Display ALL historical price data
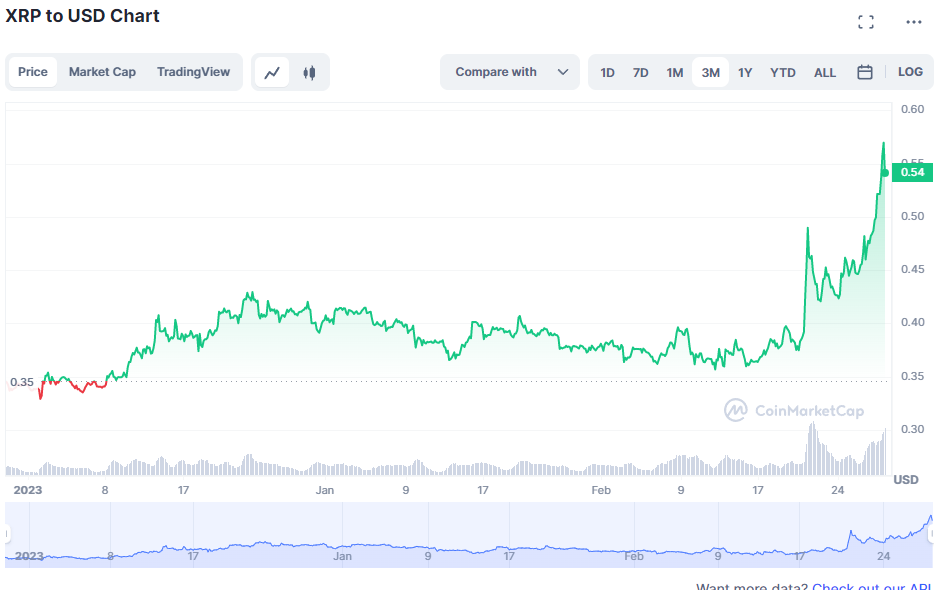Viewport: 948px width, 590px height. tap(825, 72)
